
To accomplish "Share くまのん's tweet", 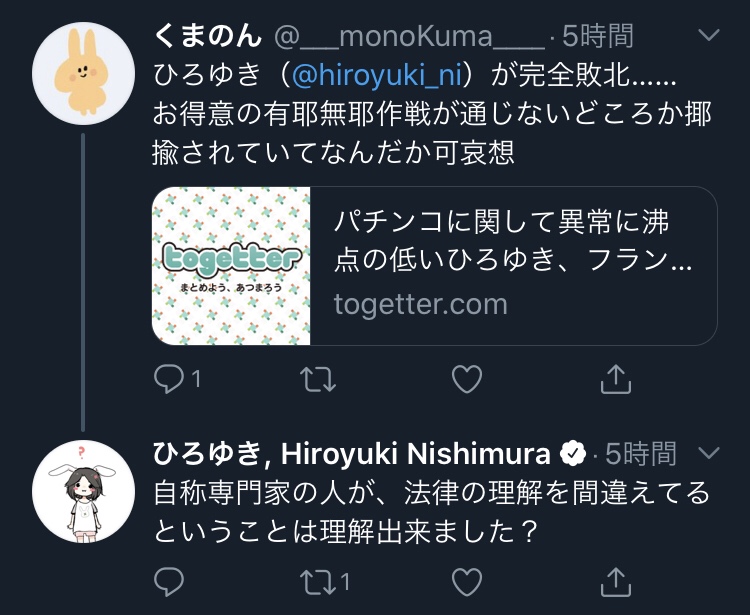I will click(616, 379).
